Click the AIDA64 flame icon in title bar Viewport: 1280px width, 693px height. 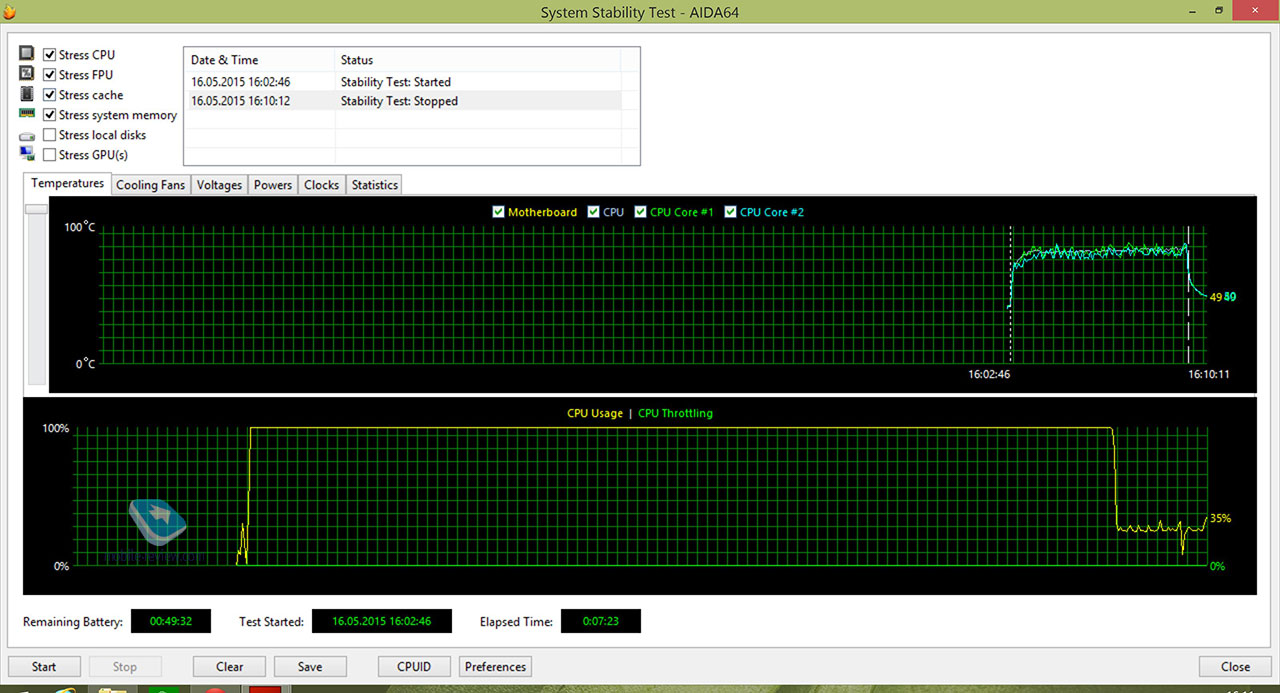[x=9, y=12]
